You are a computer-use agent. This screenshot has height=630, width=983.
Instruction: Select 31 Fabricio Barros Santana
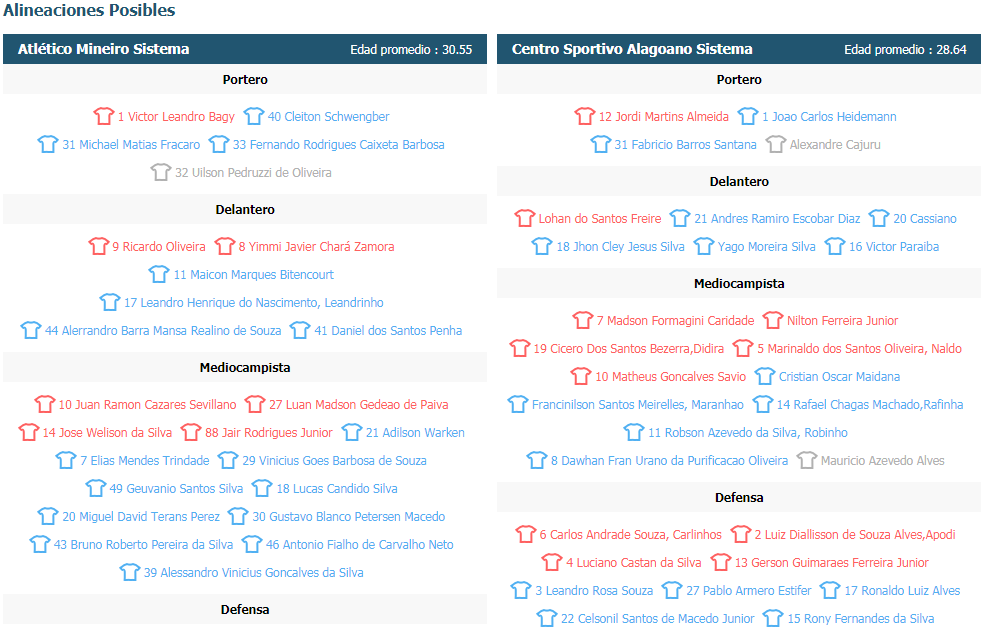(686, 145)
